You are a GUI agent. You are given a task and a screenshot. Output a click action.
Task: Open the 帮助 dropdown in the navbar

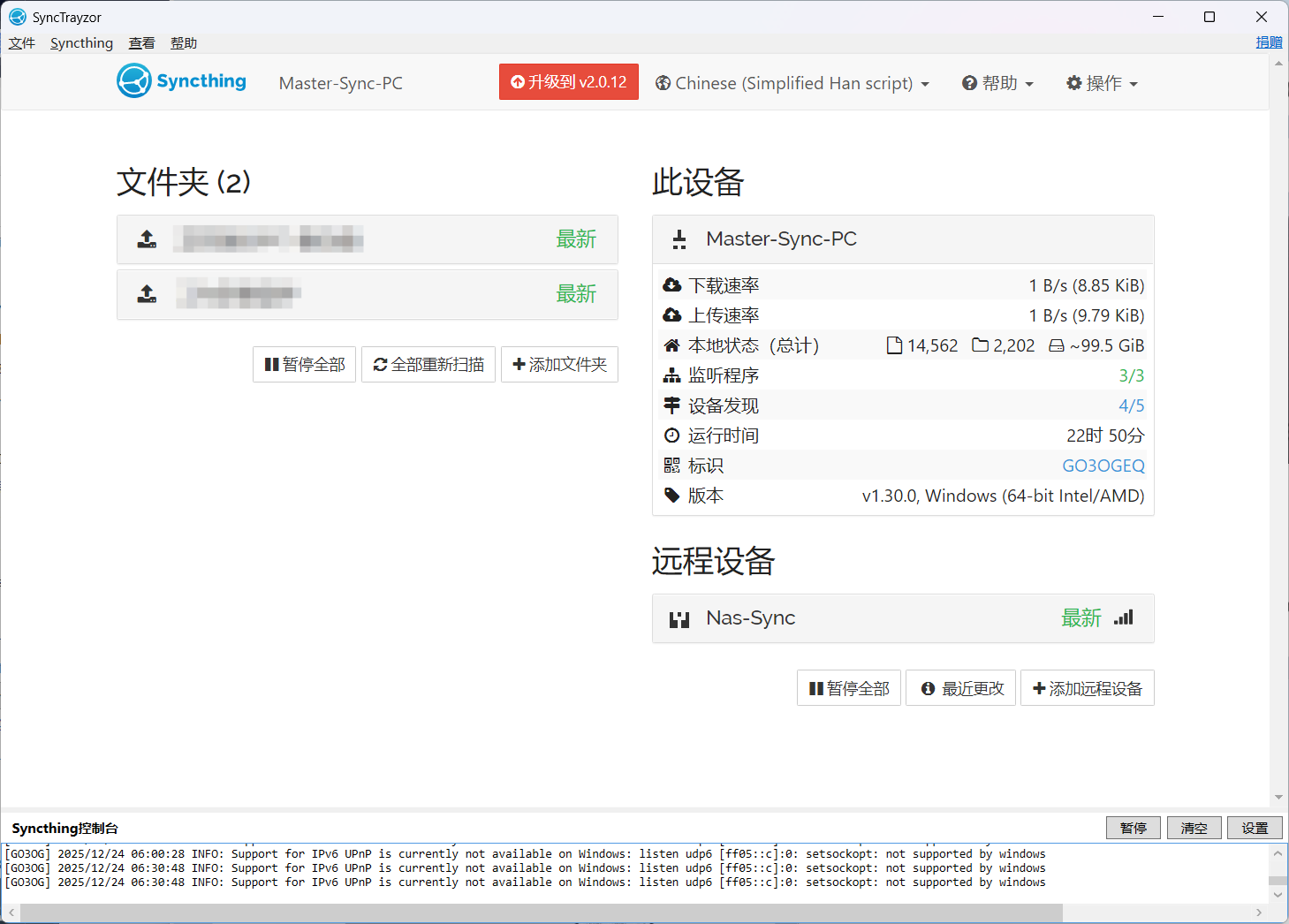click(997, 83)
